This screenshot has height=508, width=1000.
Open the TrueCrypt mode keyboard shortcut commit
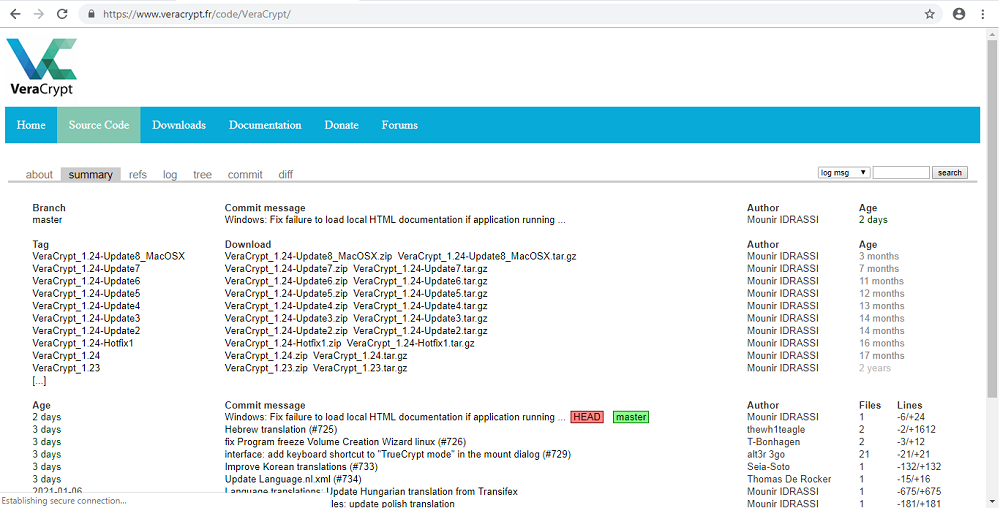(x=397, y=454)
